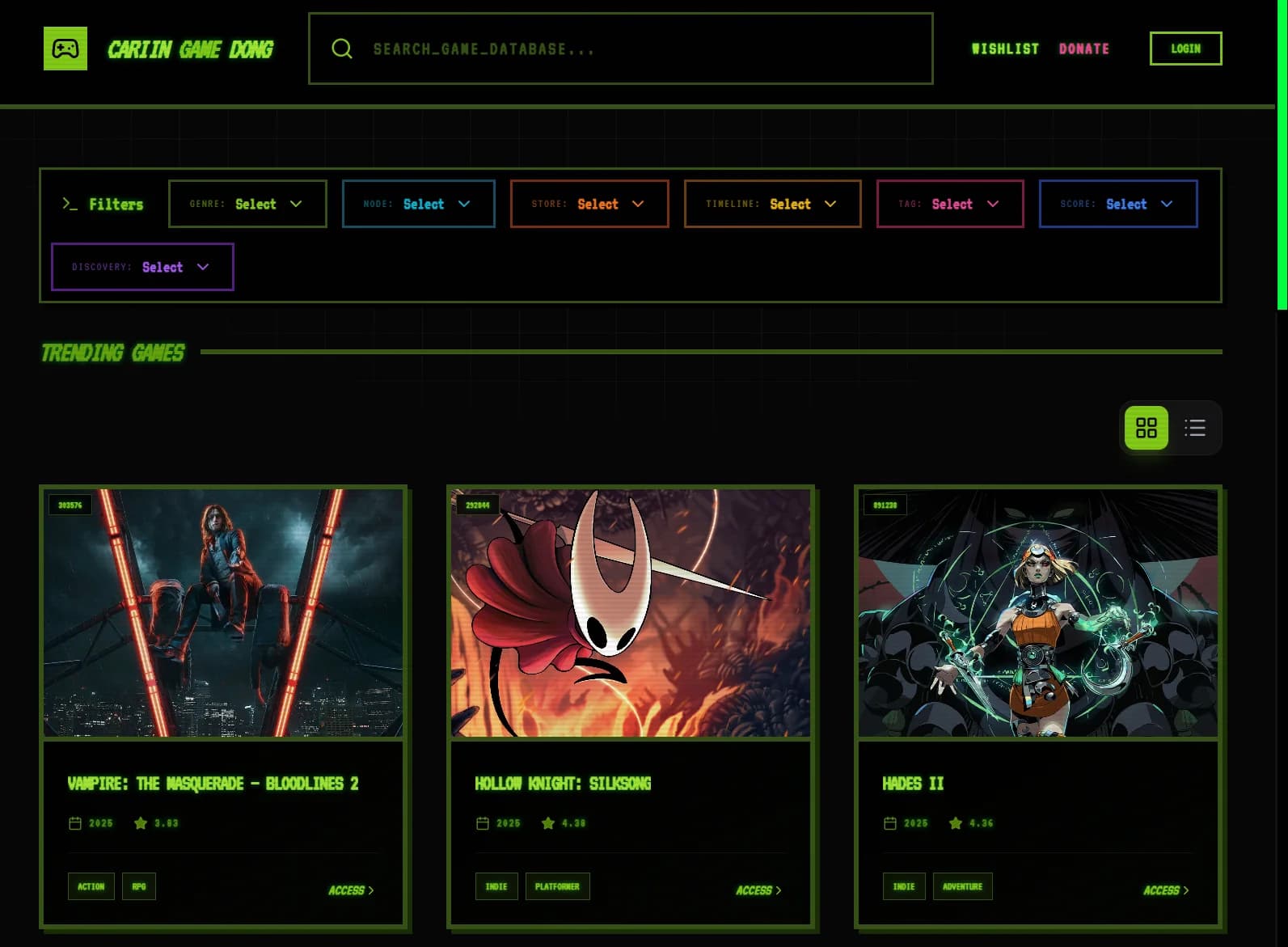The width and height of the screenshot is (1288, 947).
Task: Click calendar icon on Vampire Bloodlines 2 card
Action: click(x=75, y=823)
